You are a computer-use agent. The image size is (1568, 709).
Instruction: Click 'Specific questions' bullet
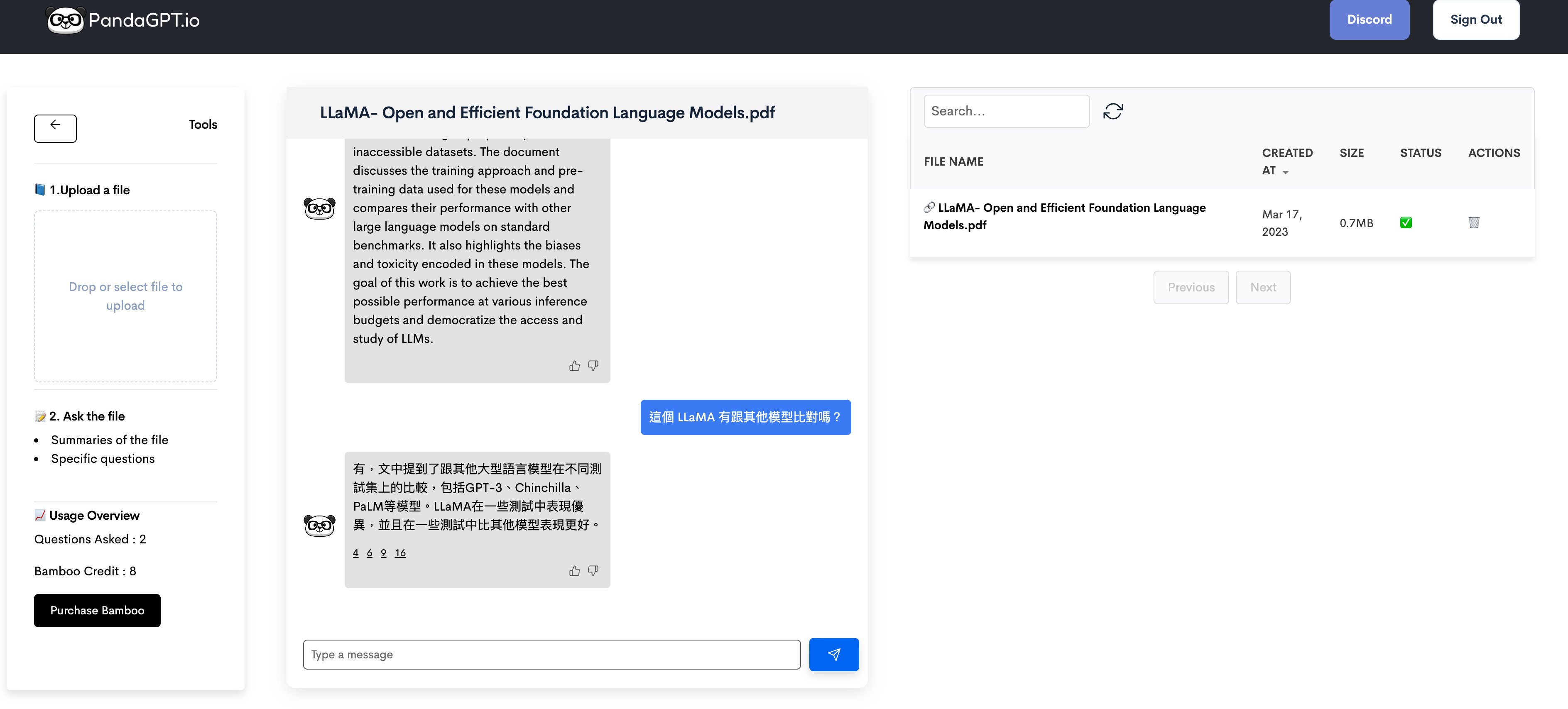[103, 458]
